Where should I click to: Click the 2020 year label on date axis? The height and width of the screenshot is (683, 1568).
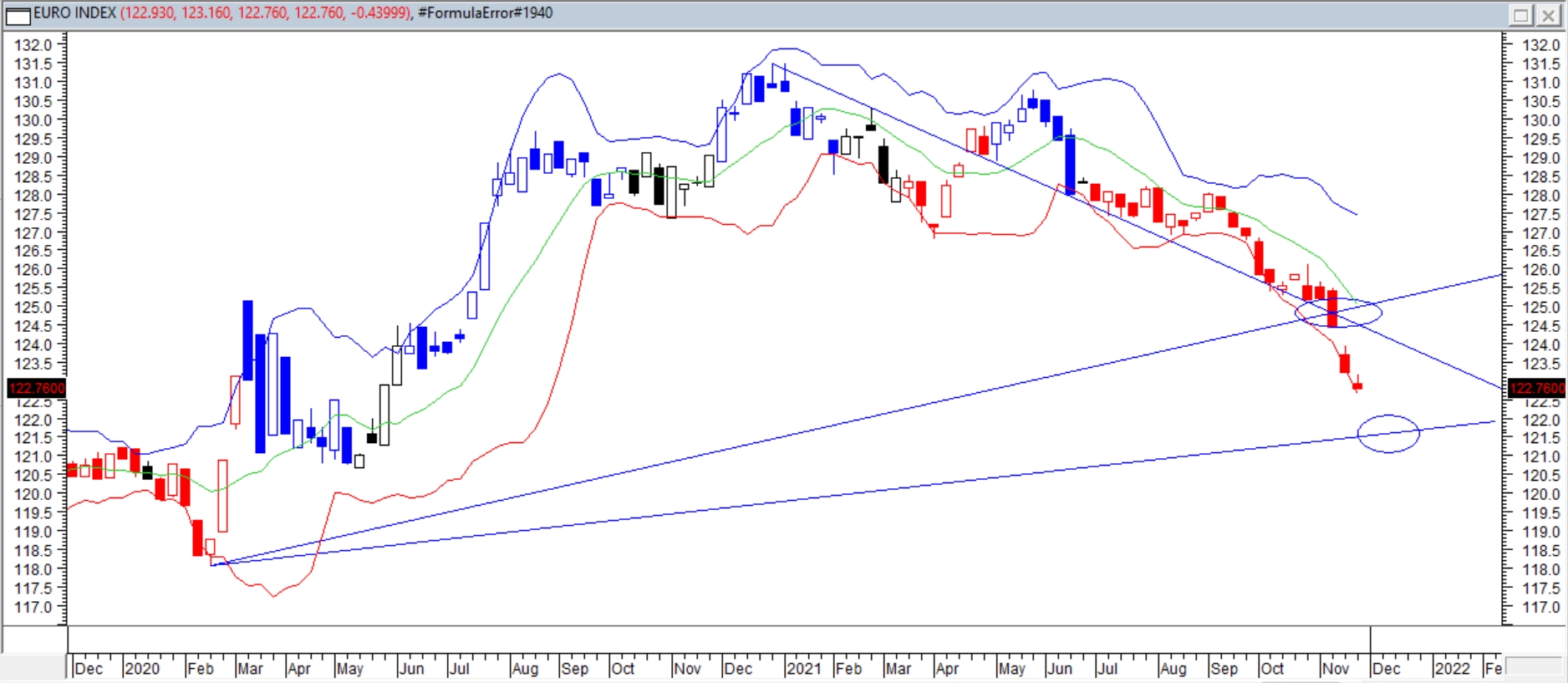pyautogui.click(x=141, y=669)
